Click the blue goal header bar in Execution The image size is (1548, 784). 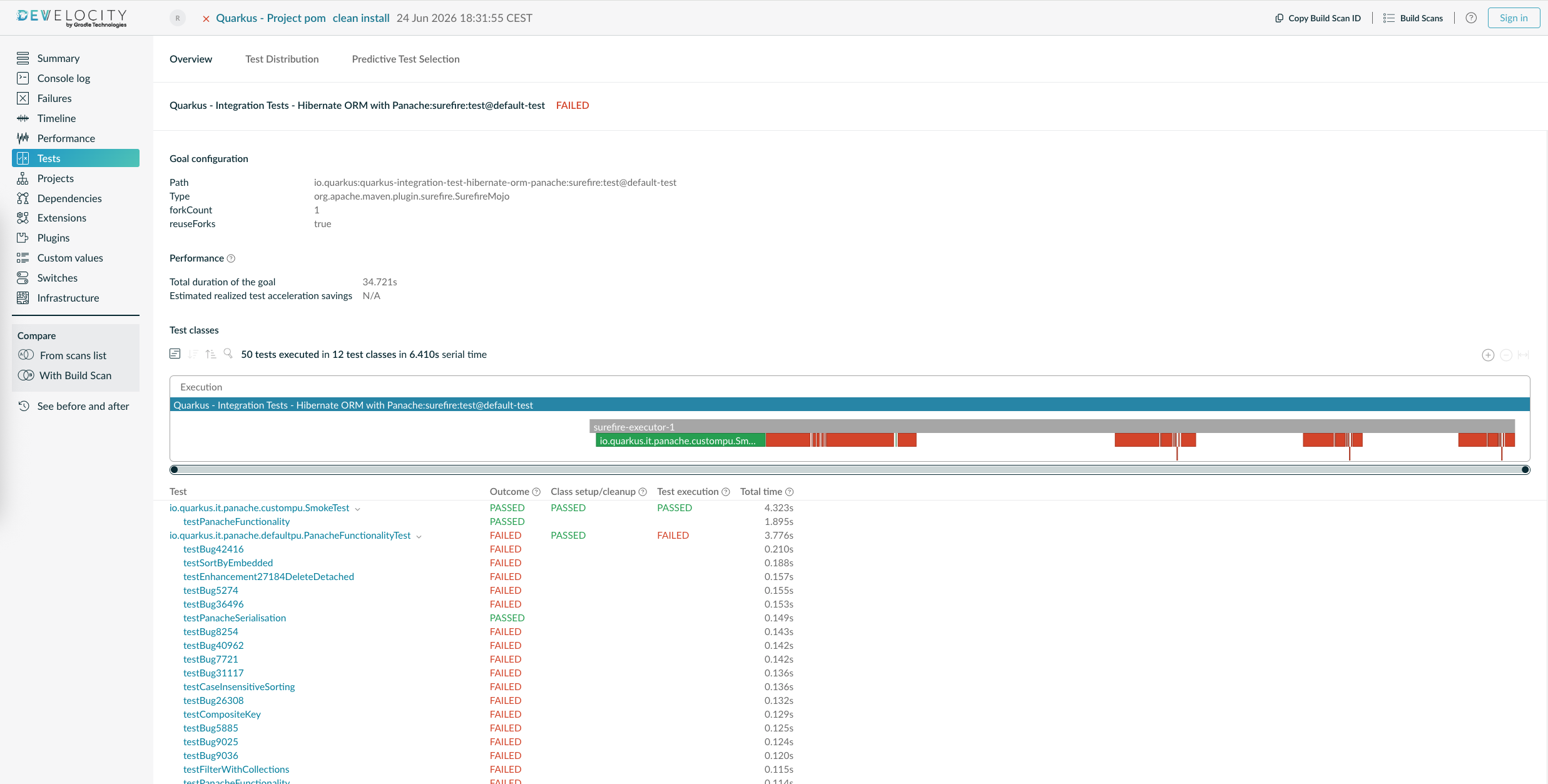[850, 405]
